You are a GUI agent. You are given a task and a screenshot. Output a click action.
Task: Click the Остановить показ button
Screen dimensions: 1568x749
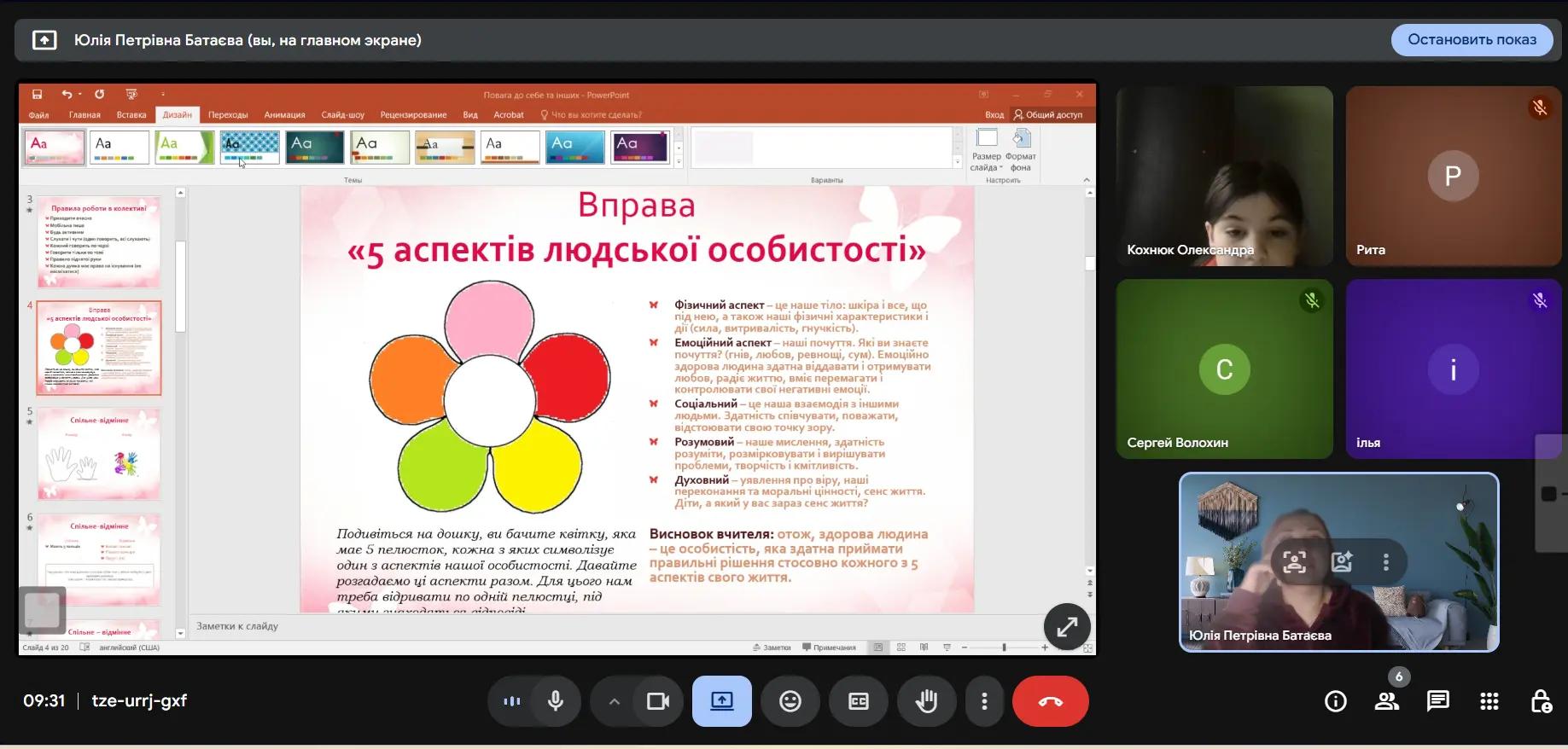pos(1471,39)
